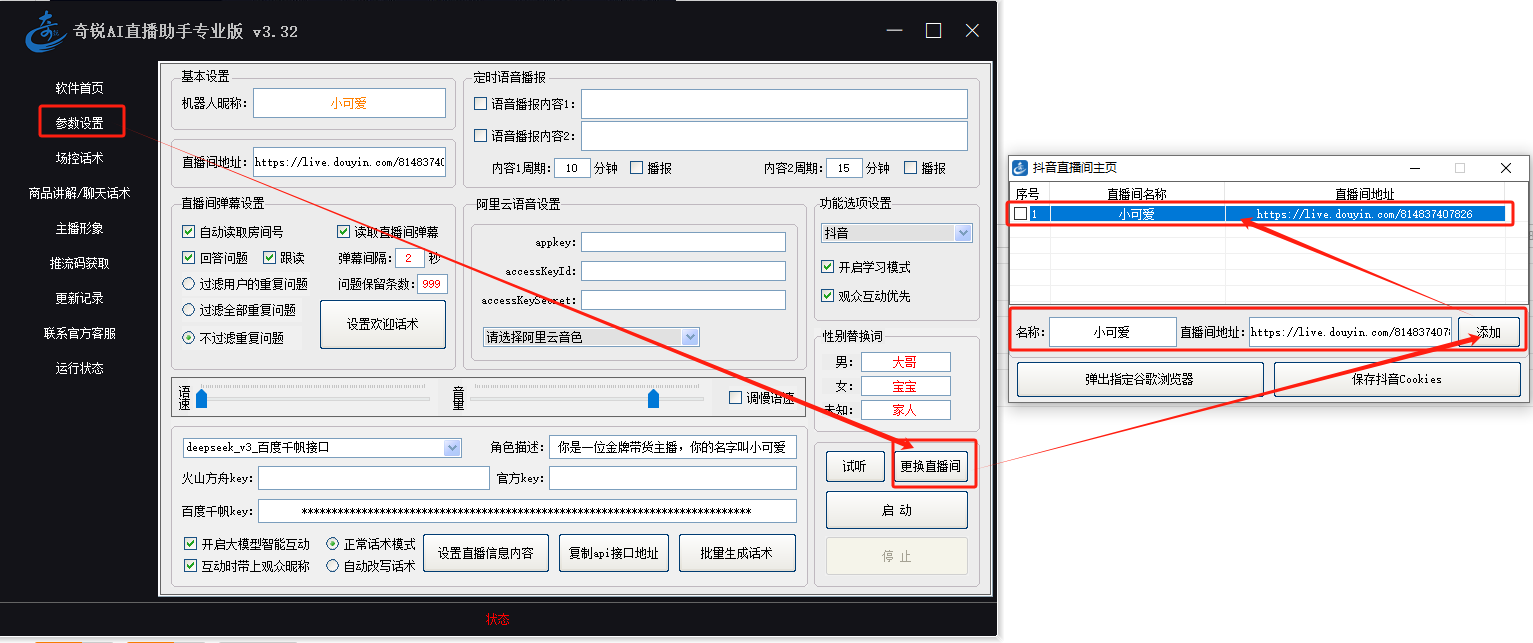Click 女 replacement field showing 宝宝
The height and width of the screenshot is (643, 1533).
point(905,386)
